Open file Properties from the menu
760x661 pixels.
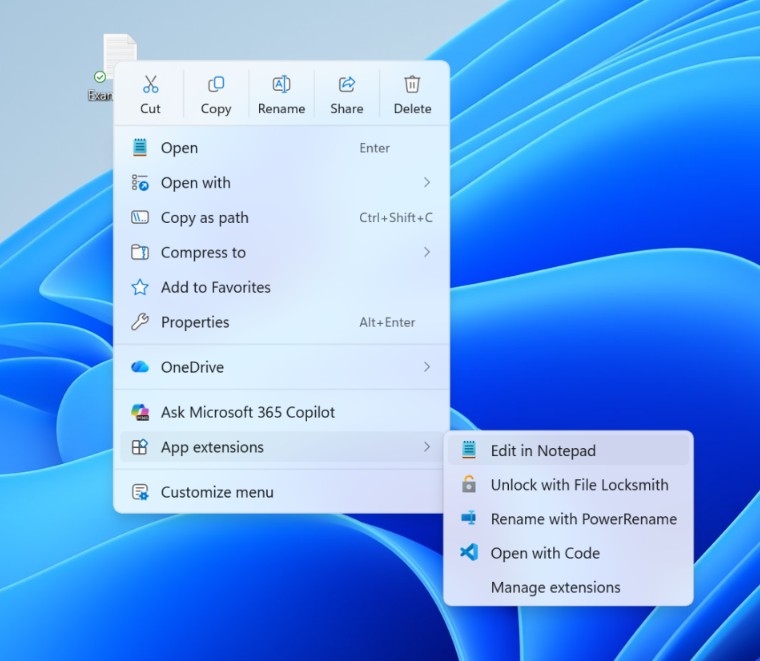click(282, 322)
